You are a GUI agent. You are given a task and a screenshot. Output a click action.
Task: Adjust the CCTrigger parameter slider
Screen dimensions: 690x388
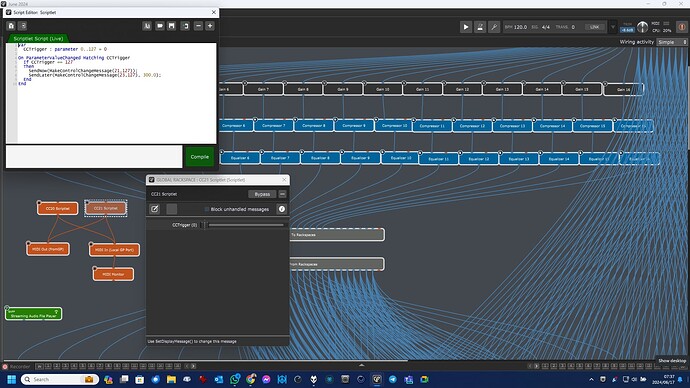pos(243,225)
